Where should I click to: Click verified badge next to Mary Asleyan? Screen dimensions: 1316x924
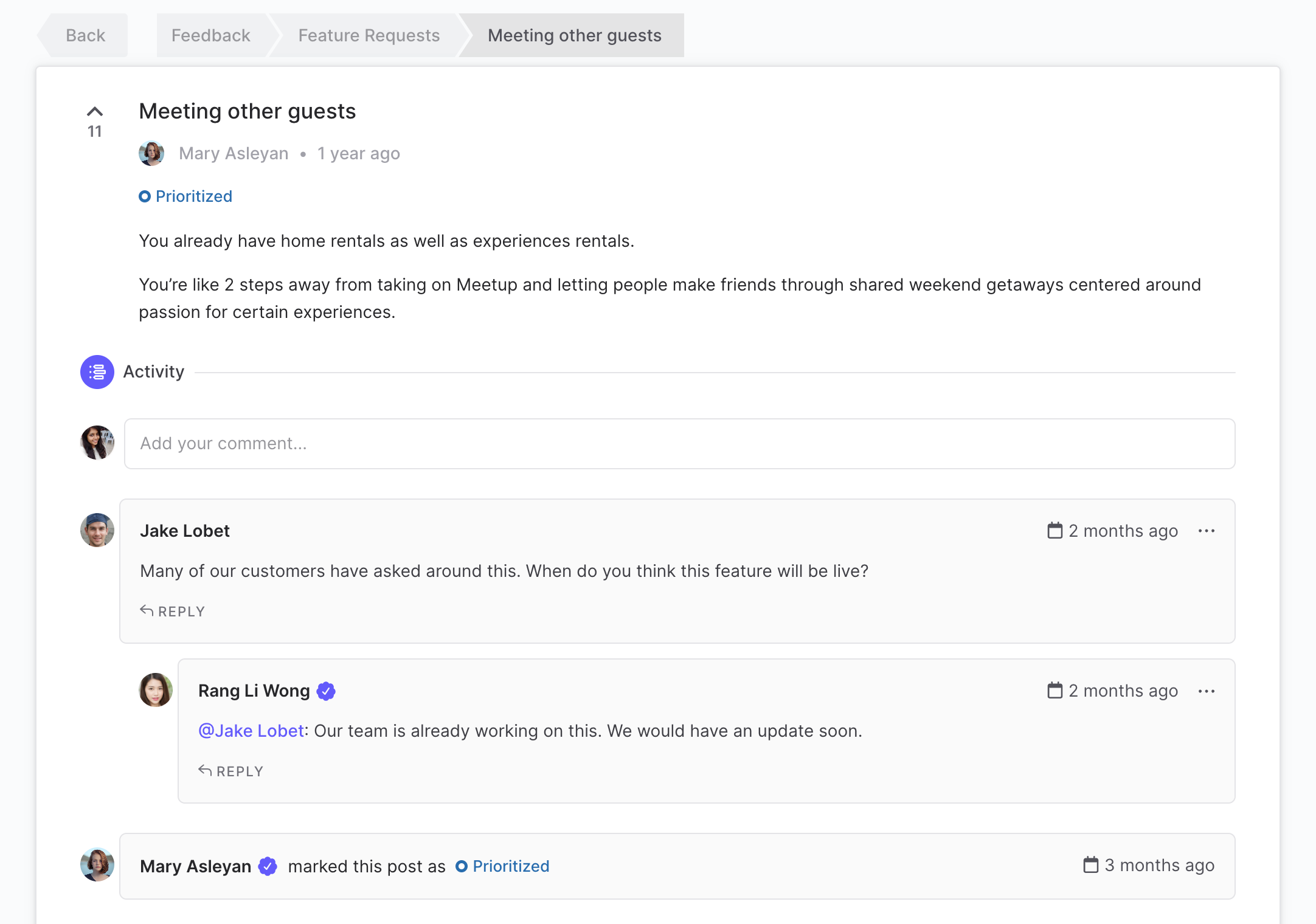[268, 866]
